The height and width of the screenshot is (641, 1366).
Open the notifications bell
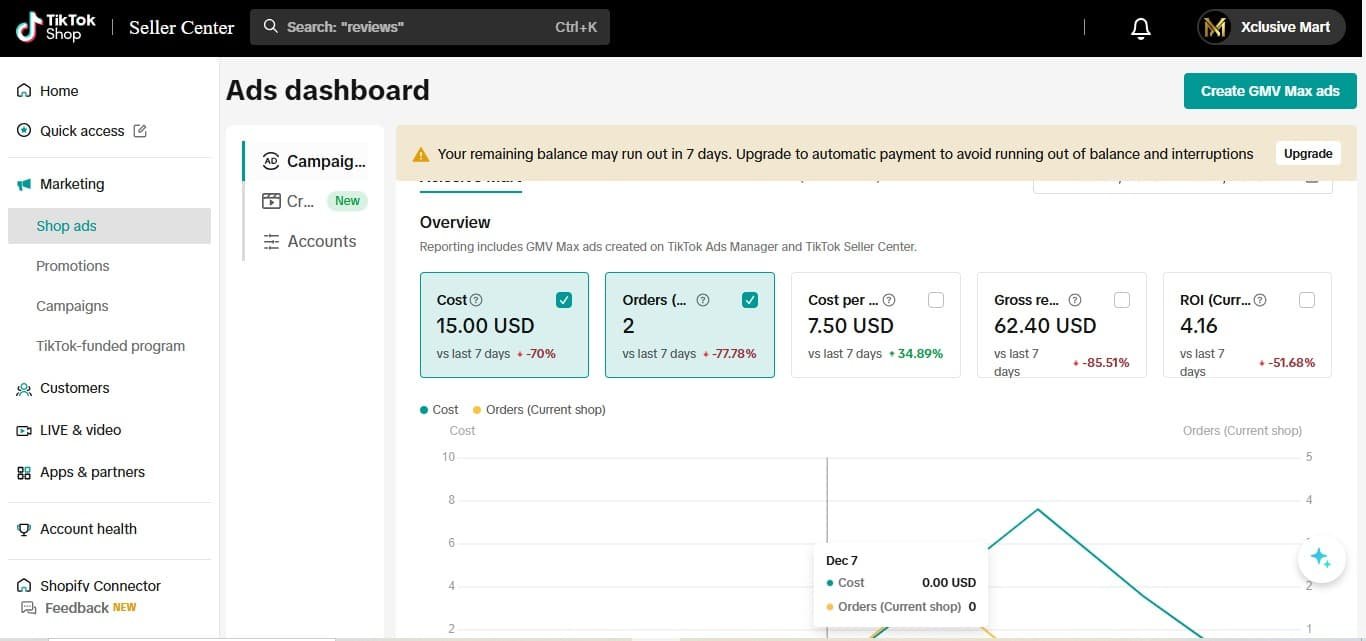(1141, 28)
